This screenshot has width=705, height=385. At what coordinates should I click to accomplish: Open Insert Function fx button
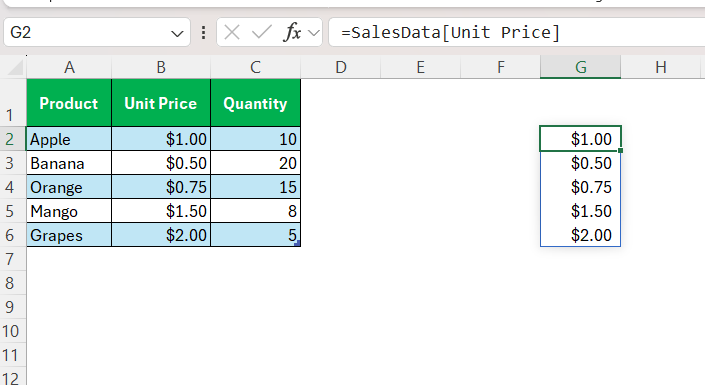tap(292, 32)
